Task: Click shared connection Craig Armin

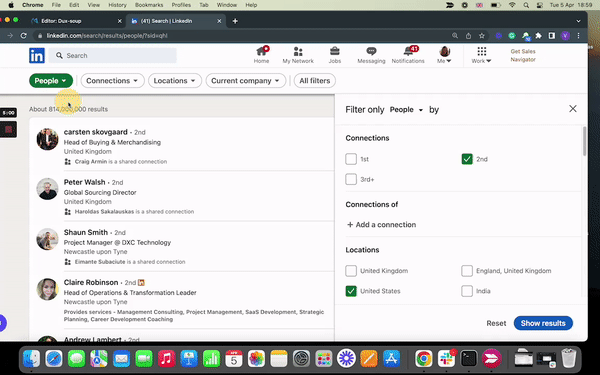Action: [91, 161]
